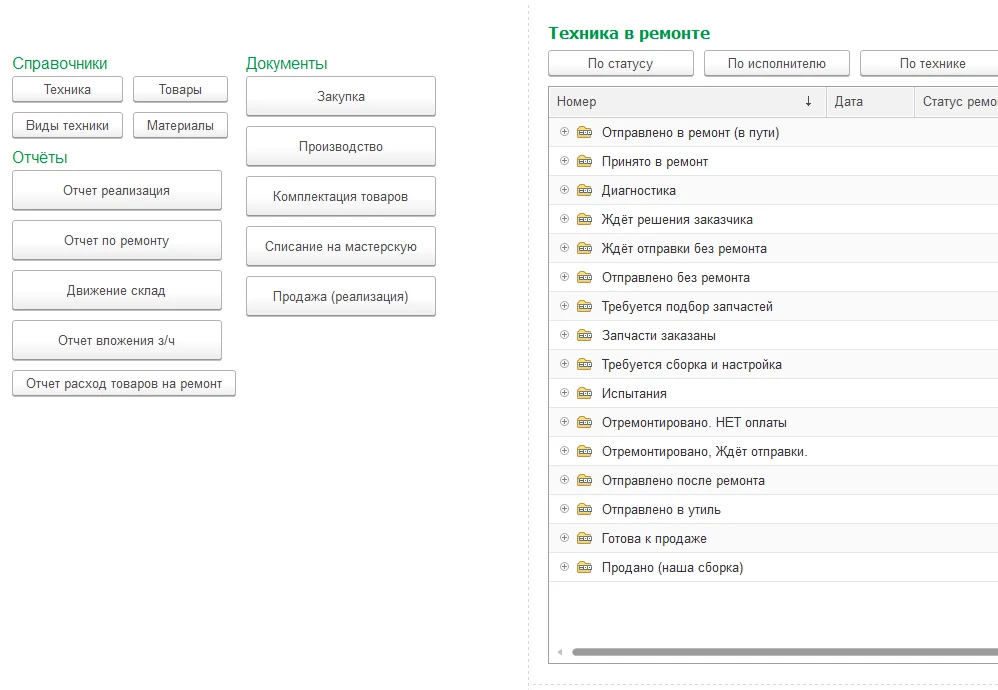Click the folder icon beside Диагностика row
This screenshot has width=998, height=690.
point(585,191)
